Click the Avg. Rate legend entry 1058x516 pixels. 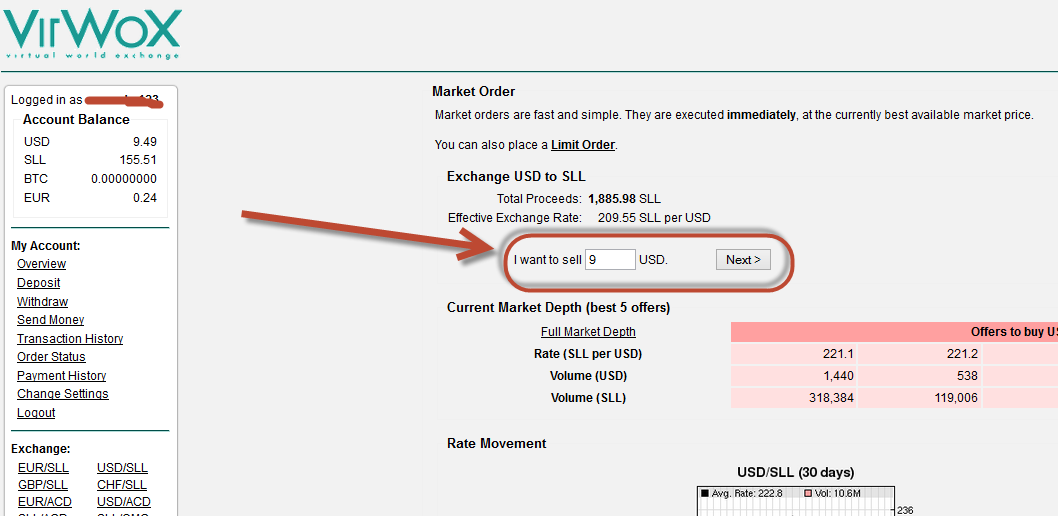coord(742,494)
